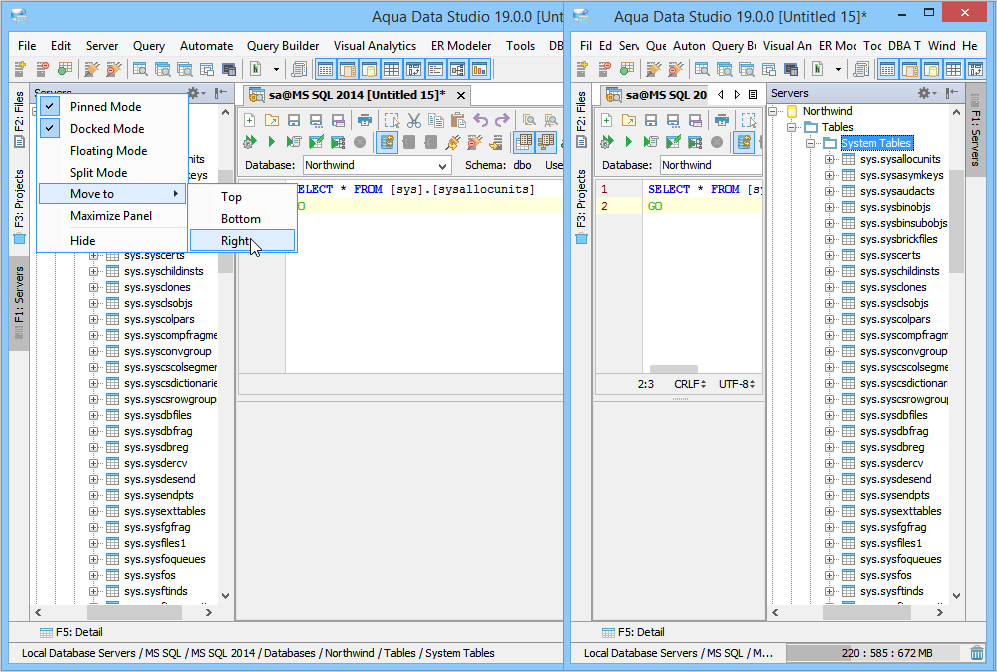The width and height of the screenshot is (997, 672).
Task: Click Undo arrow in left editor toolbar
Action: (480, 120)
